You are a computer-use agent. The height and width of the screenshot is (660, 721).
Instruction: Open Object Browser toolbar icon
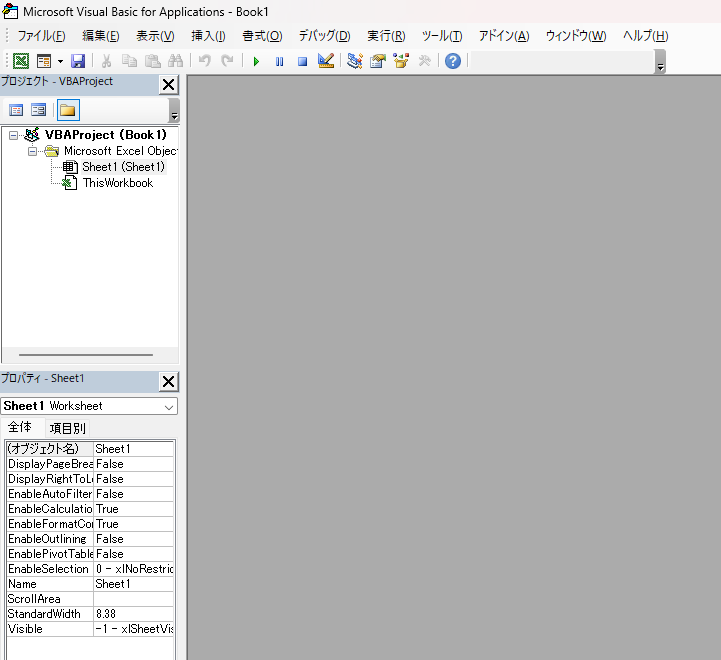pos(401,61)
